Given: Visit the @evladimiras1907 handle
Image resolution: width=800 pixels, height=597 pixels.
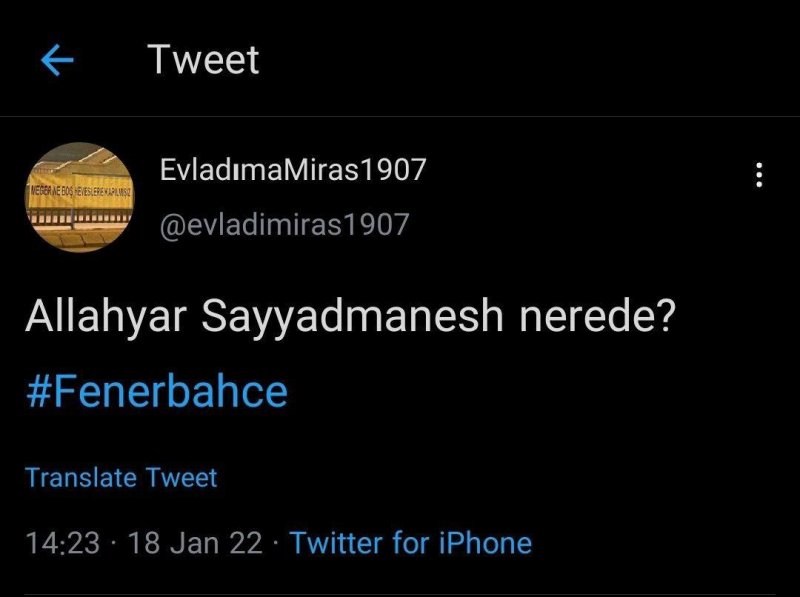Looking at the screenshot, I should point(284,224).
